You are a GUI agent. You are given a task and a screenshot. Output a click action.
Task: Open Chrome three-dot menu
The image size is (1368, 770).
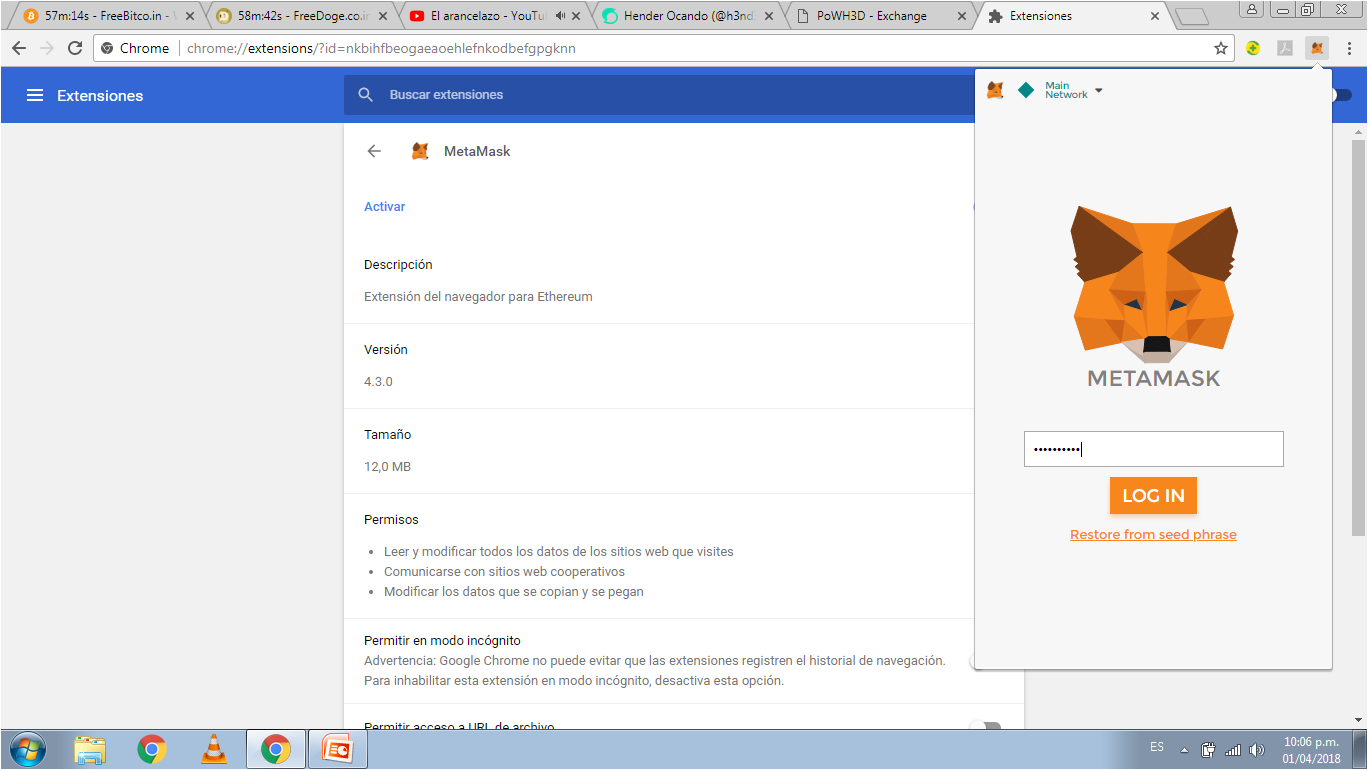tap(1349, 48)
